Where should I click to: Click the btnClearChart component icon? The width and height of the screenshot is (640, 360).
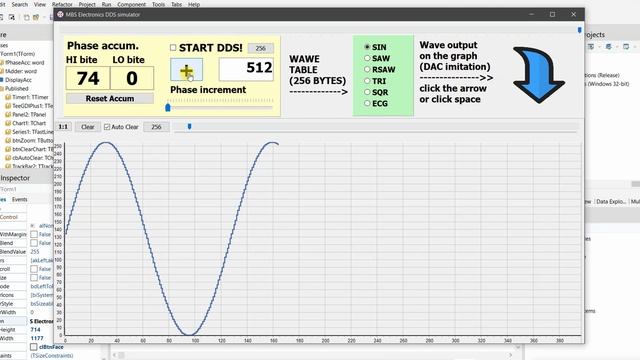point(8,149)
